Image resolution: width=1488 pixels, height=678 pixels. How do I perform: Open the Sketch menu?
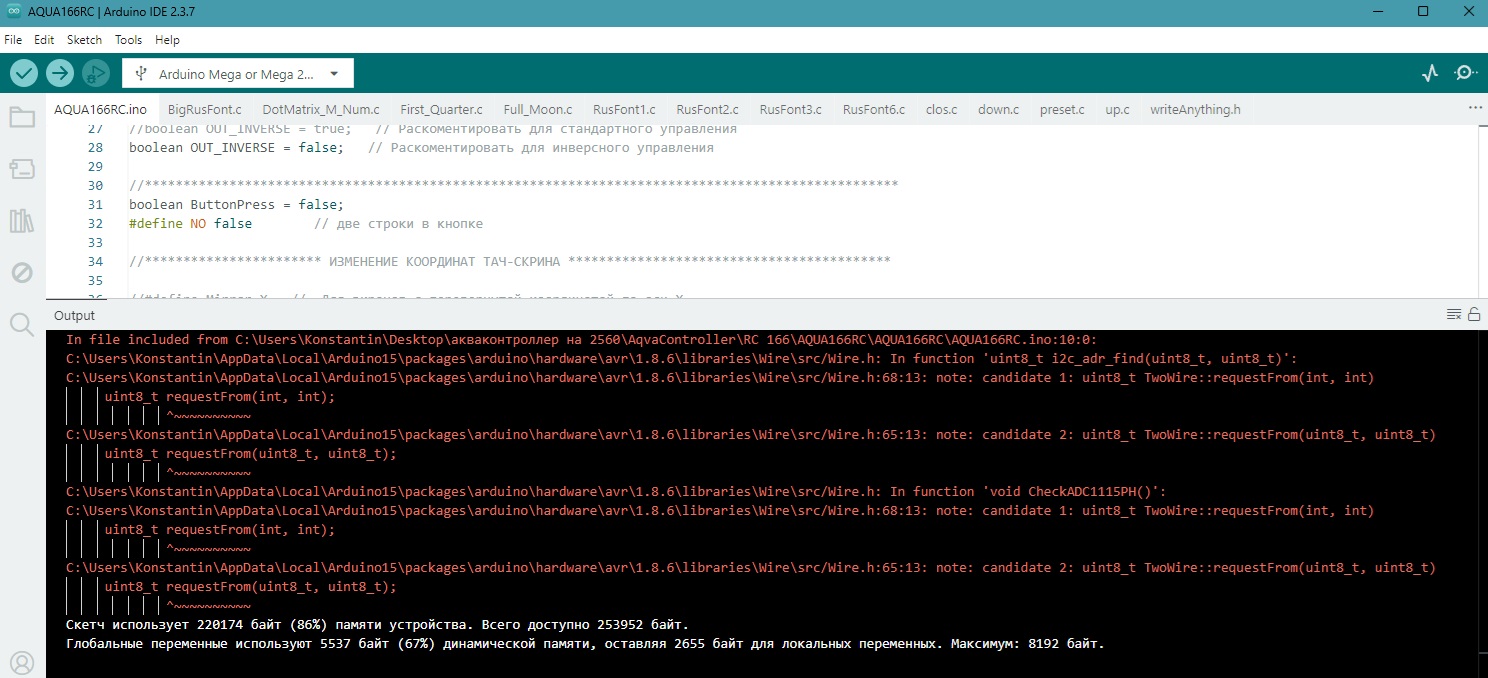(x=84, y=40)
